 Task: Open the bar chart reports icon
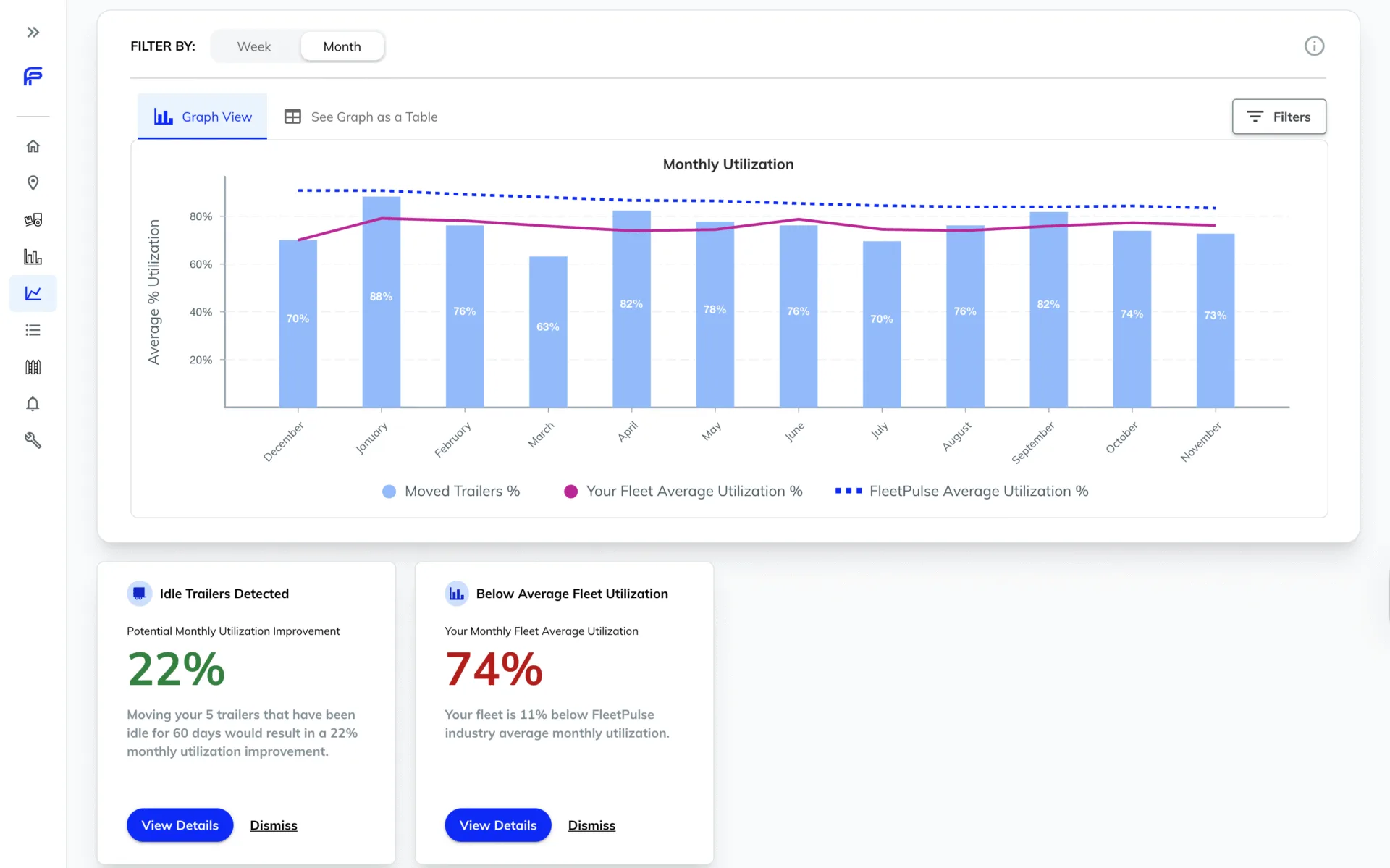pos(33,257)
